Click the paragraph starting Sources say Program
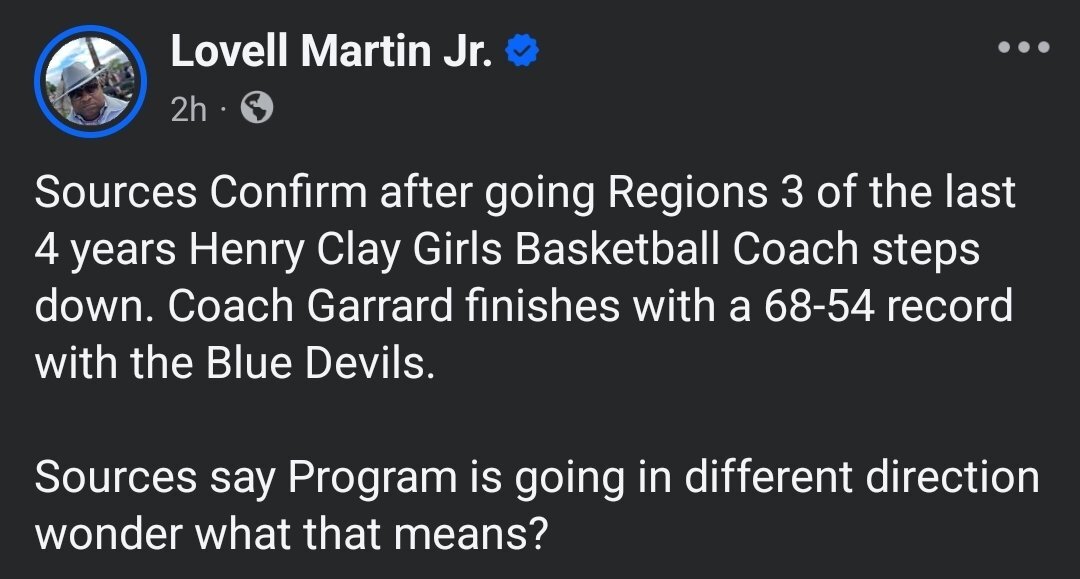The width and height of the screenshot is (1080, 579). pos(537,504)
